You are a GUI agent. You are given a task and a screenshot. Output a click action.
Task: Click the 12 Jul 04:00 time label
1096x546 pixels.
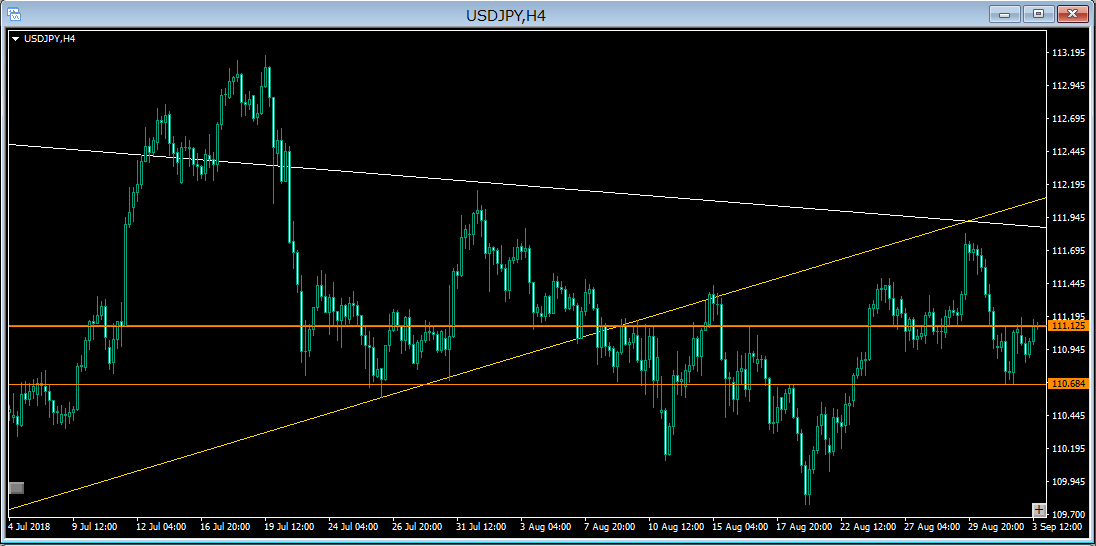[161, 526]
